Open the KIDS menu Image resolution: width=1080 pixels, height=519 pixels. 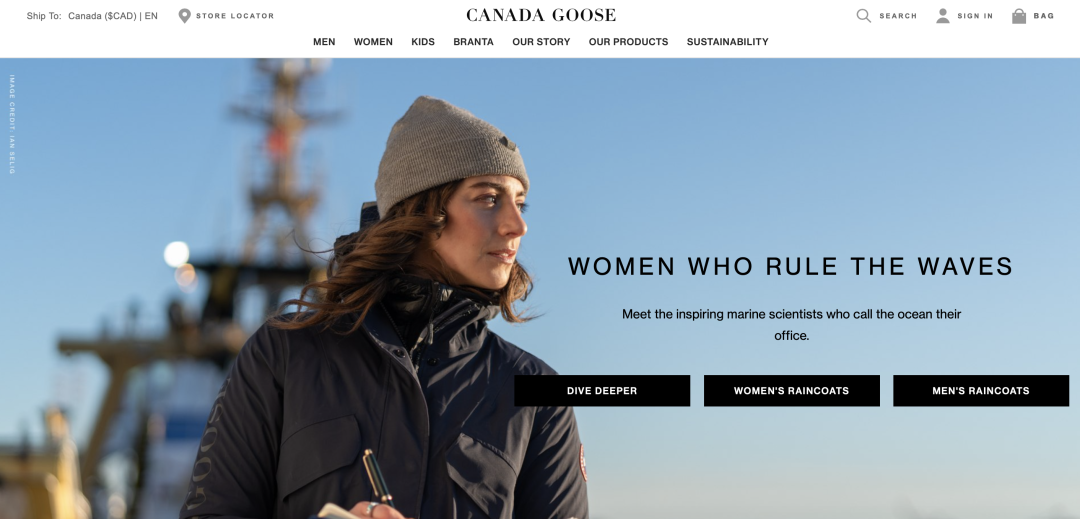423,42
